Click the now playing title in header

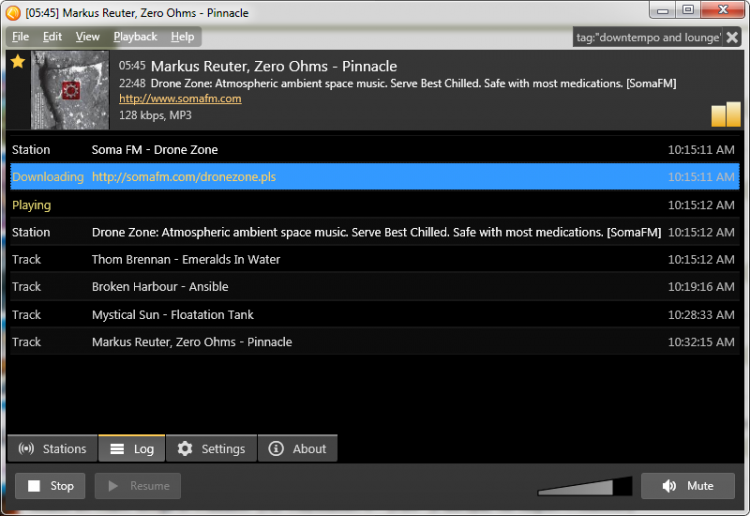[274, 66]
